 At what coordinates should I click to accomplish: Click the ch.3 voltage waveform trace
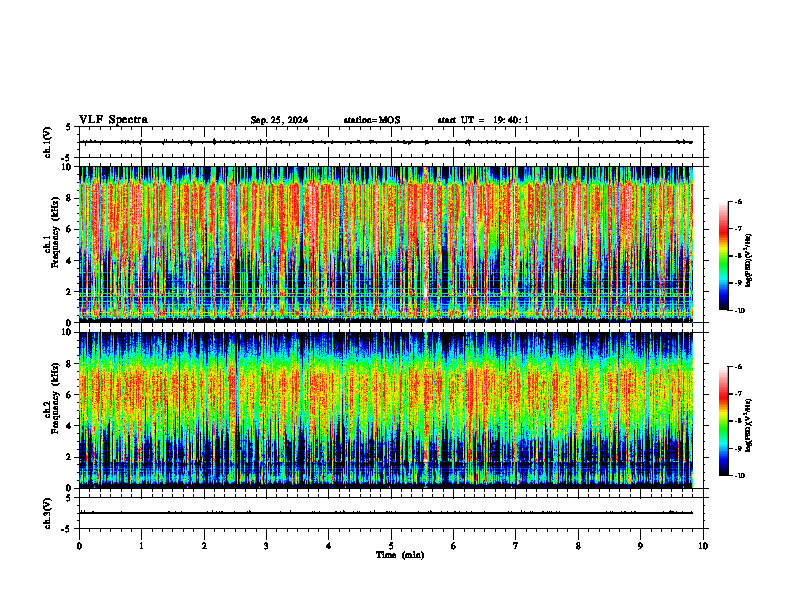(x=386, y=513)
